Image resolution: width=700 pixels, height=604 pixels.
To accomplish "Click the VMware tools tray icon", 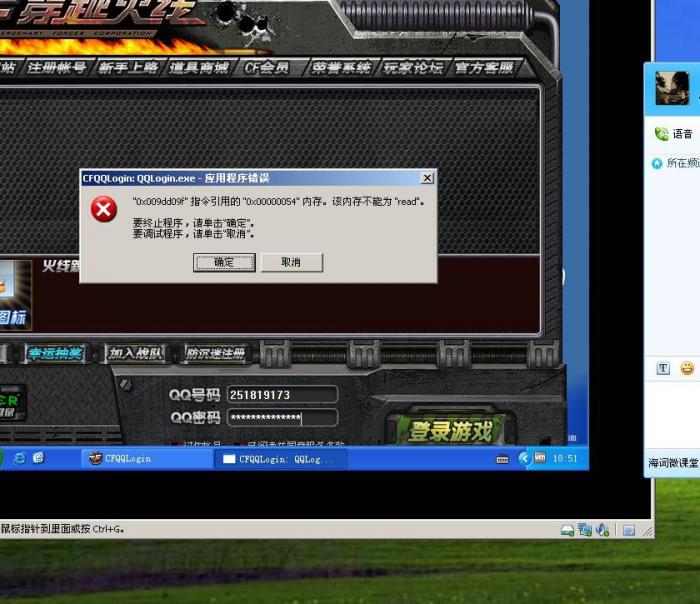I will click(x=540, y=458).
